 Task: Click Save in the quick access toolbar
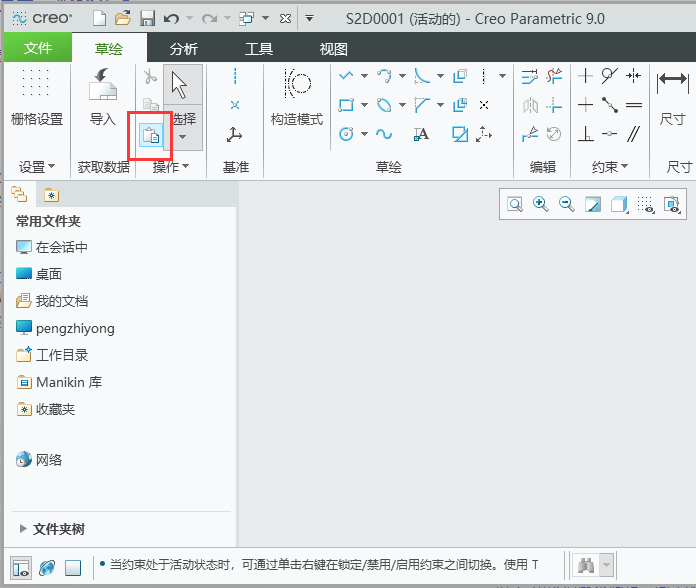[147, 19]
